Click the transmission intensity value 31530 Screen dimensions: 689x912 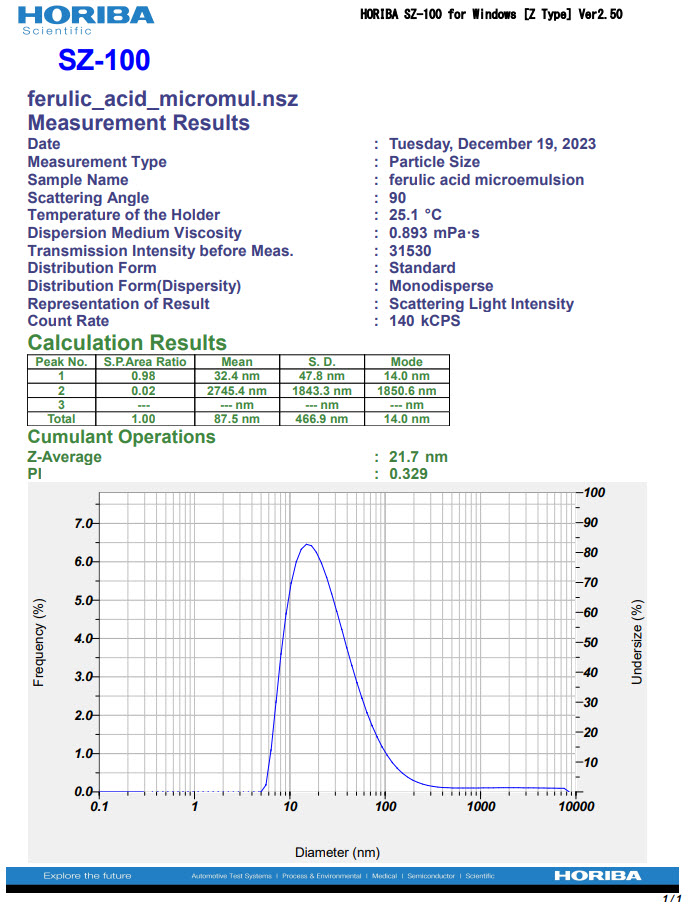tap(410, 251)
